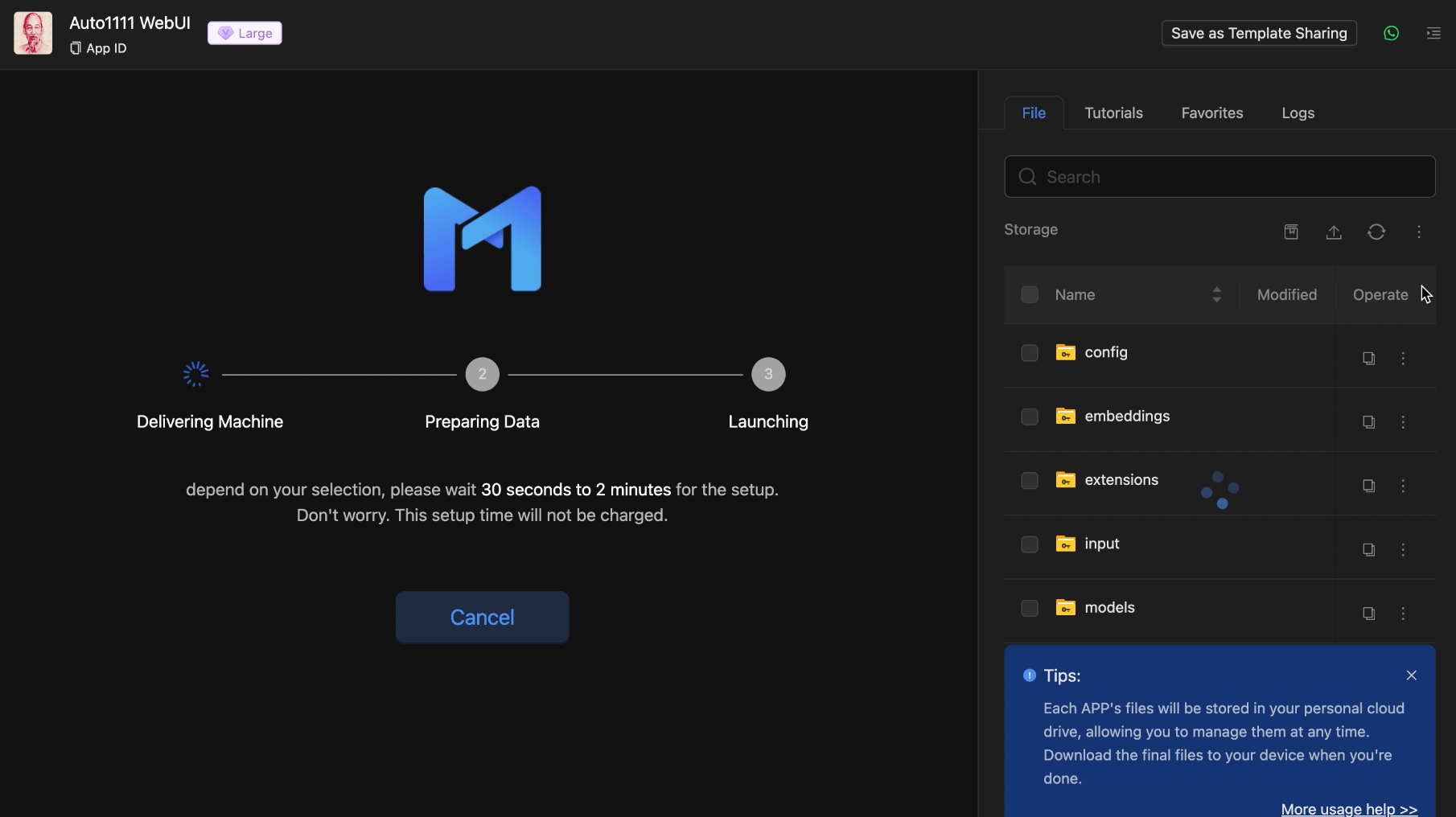The width and height of the screenshot is (1456, 817).
Task: Close the Tips notification
Action: 1411,675
